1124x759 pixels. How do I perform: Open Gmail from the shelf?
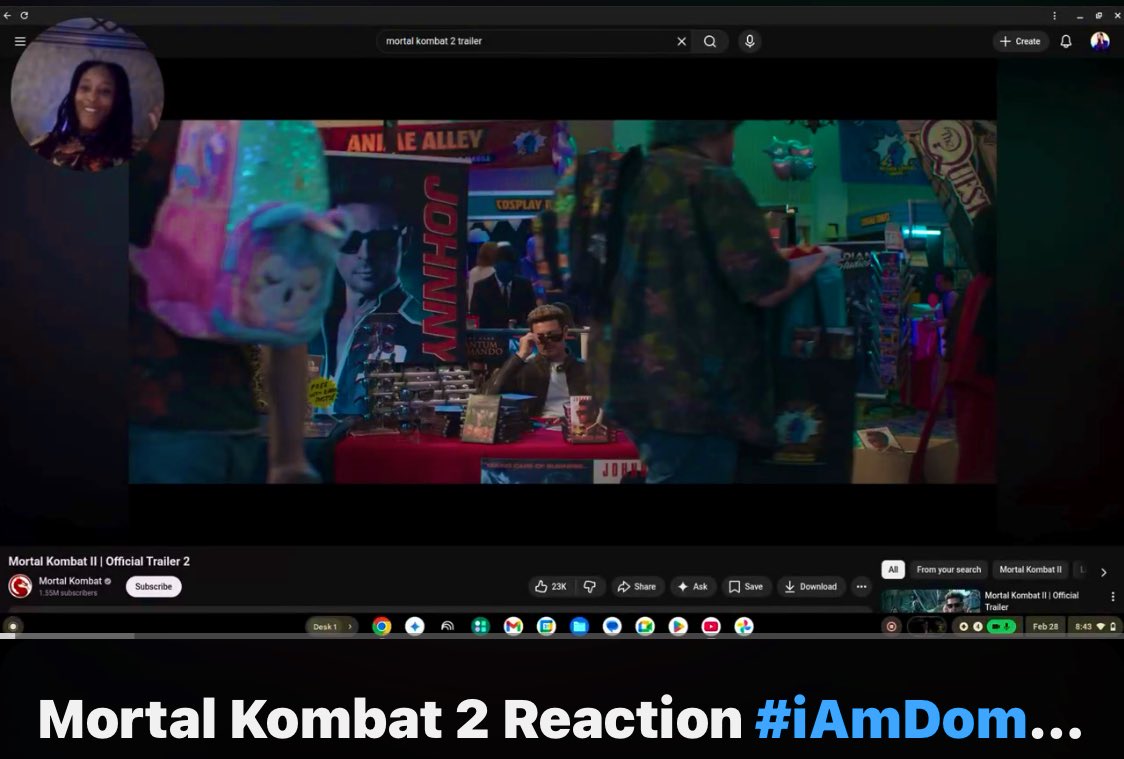513,626
